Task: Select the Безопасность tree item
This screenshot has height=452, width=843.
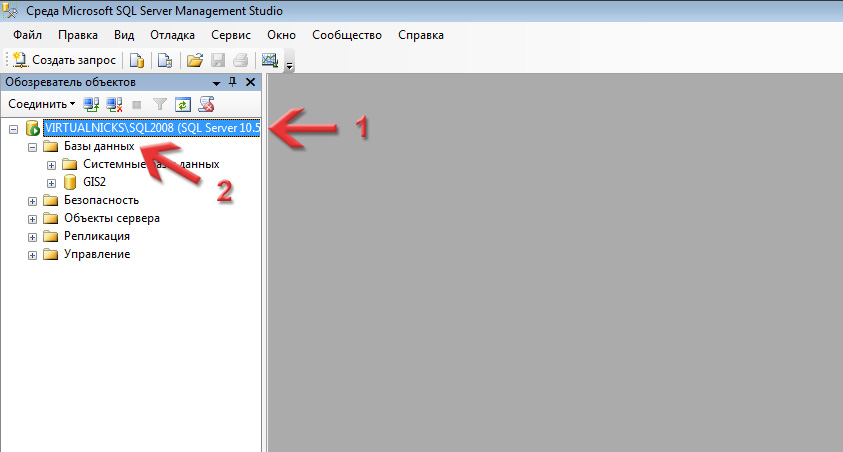Action: pyautogui.click(x=102, y=200)
